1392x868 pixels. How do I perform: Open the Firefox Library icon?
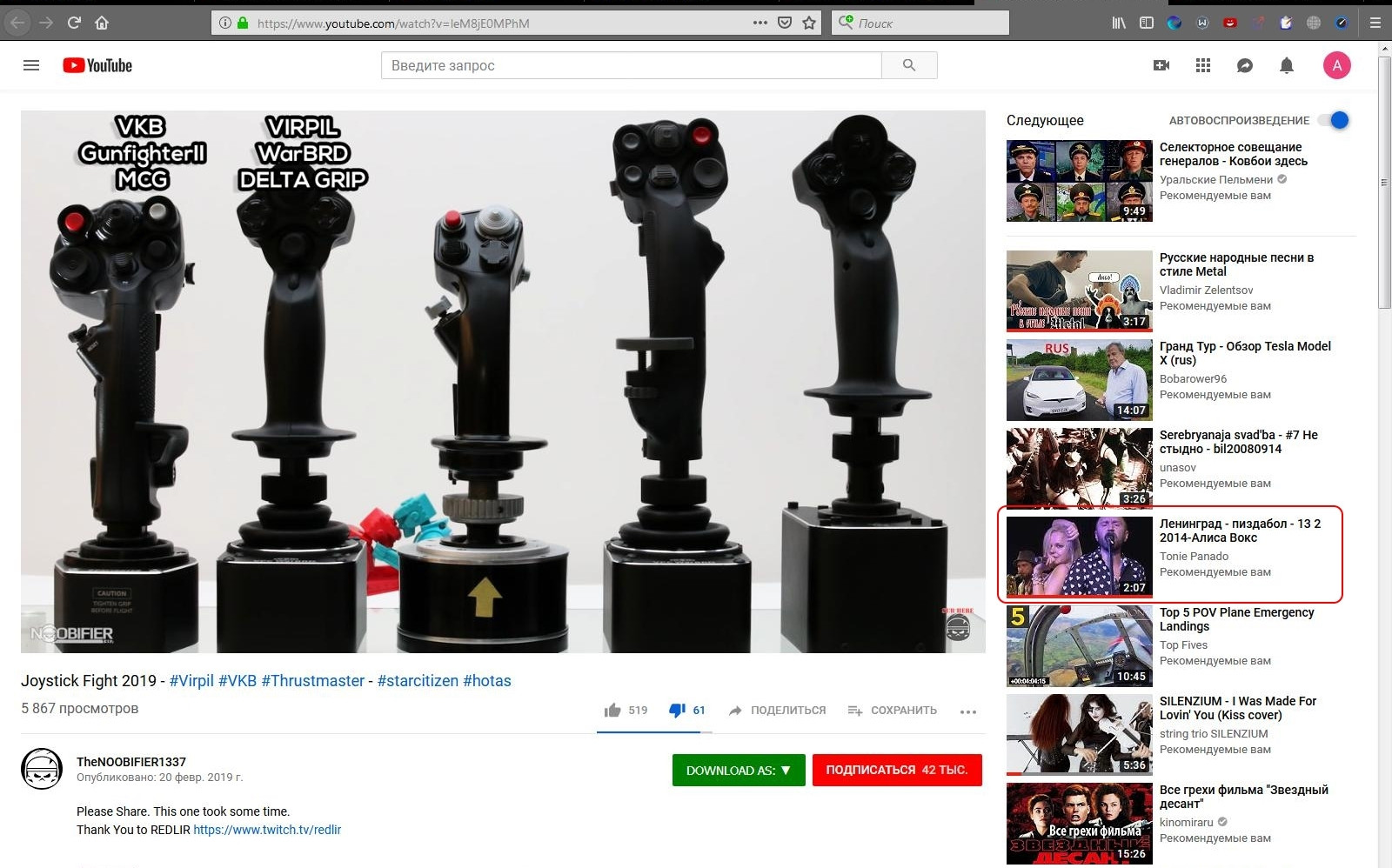[1119, 23]
